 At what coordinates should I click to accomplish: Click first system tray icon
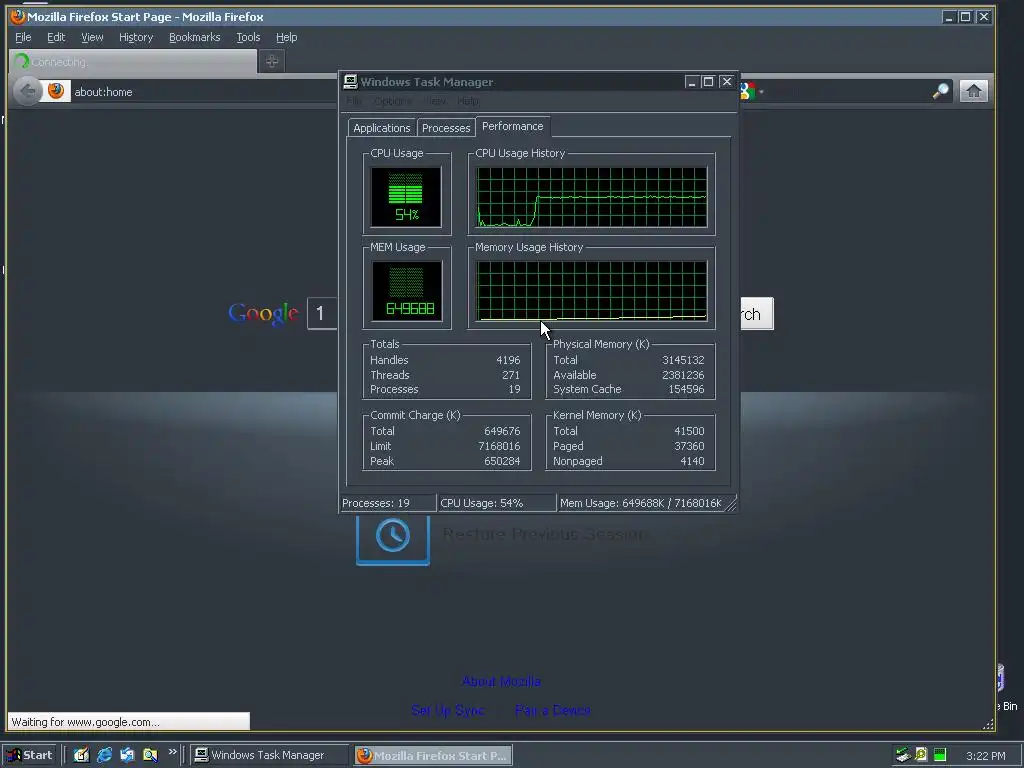(x=903, y=755)
